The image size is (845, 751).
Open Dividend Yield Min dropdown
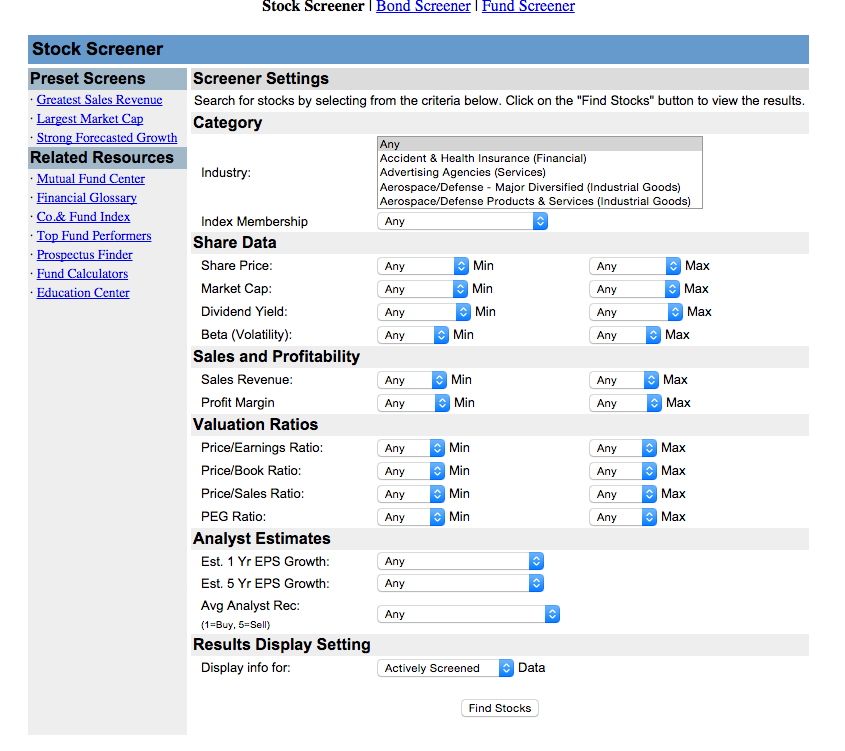424,312
